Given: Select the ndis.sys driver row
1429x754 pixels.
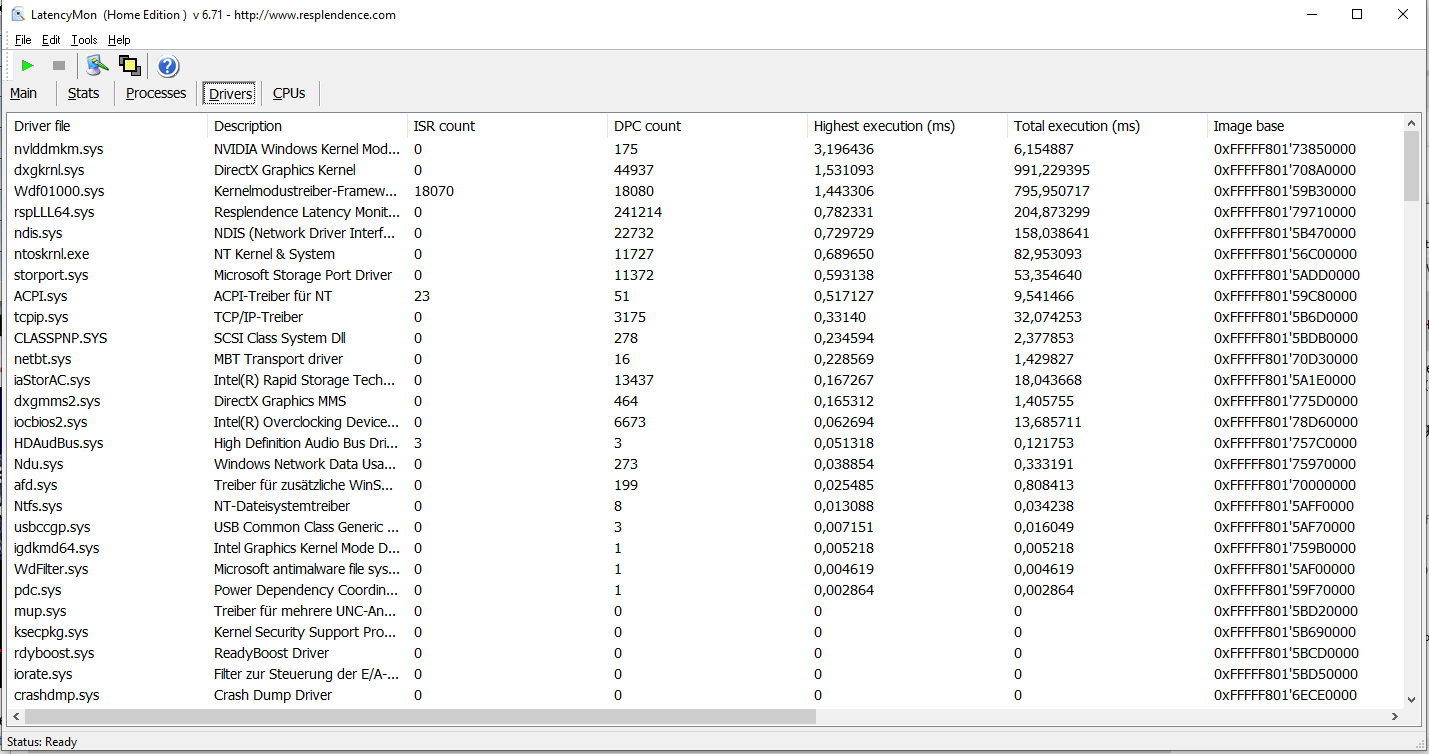Looking at the screenshot, I should pos(705,233).
